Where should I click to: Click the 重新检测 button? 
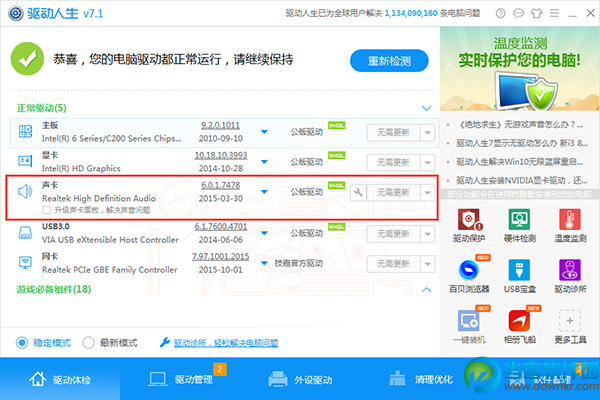click(x=389, y=60)
